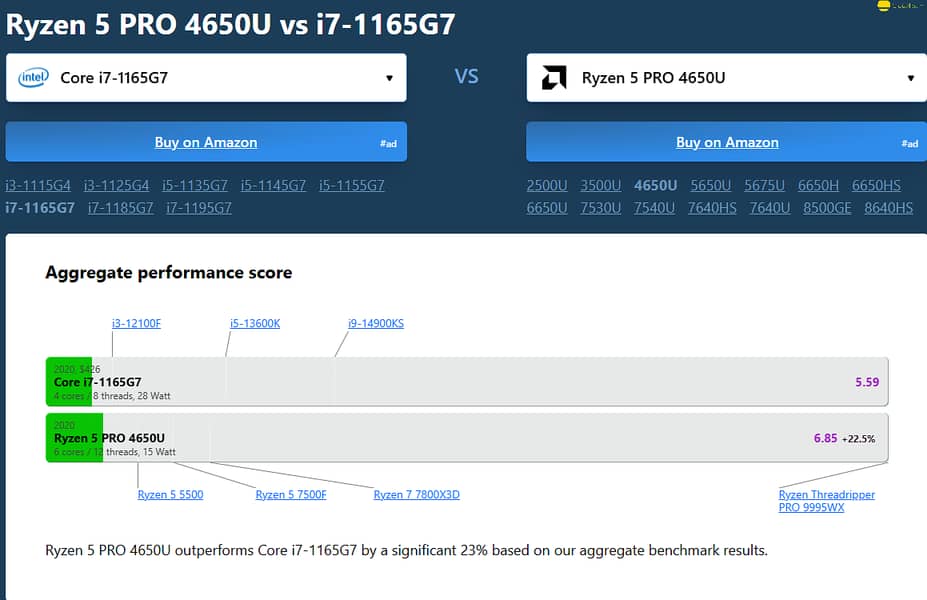
Task: Click Buy on Amazon for the Ryzen chip
Action: tap(727, 141)
